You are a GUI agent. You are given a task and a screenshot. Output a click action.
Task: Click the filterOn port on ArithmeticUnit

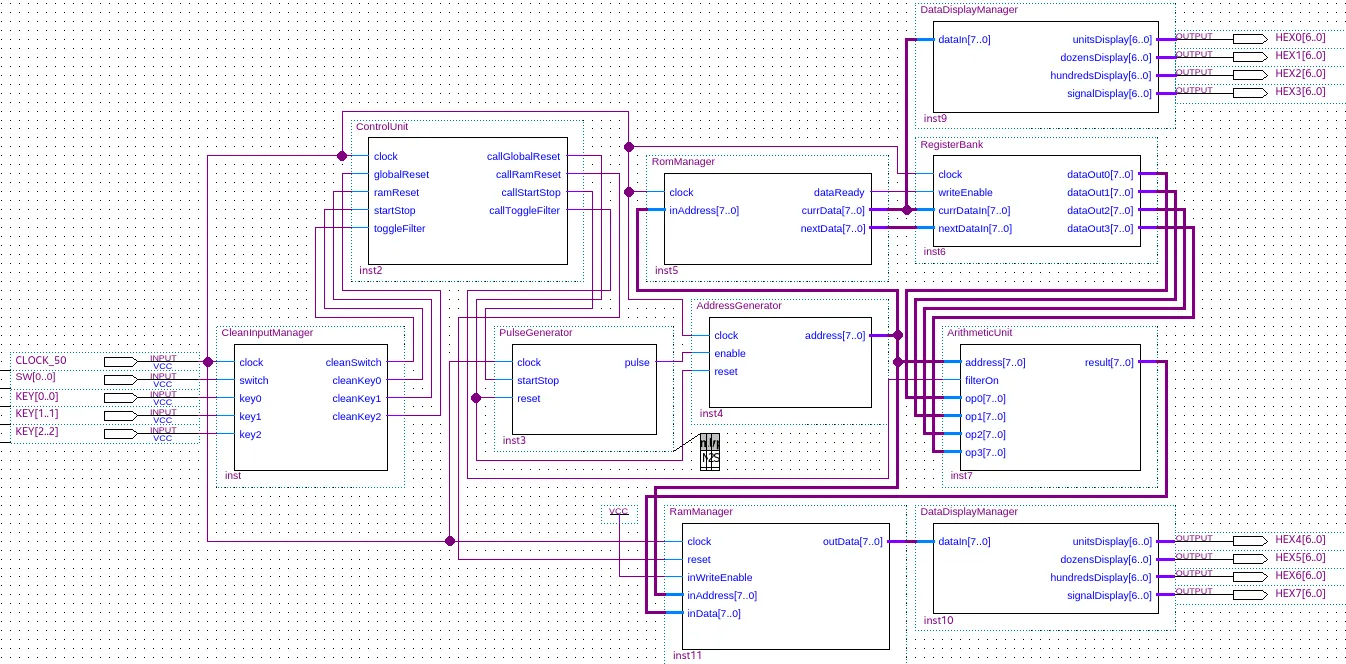coord(982,380)
